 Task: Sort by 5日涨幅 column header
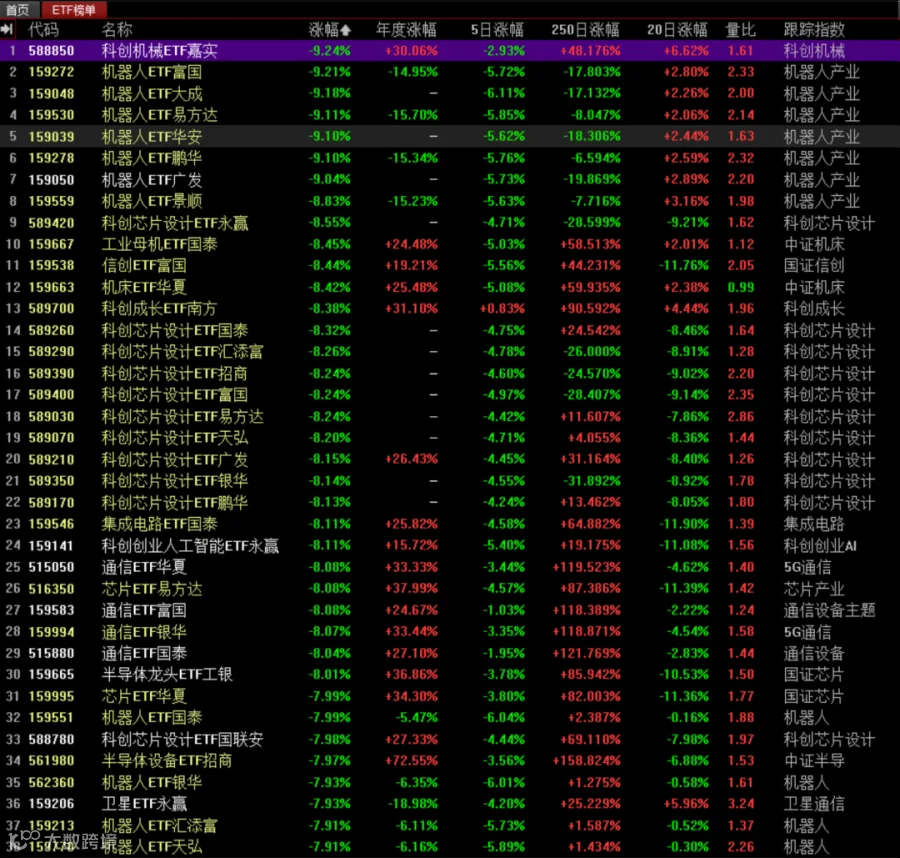(x=497, y=29)
